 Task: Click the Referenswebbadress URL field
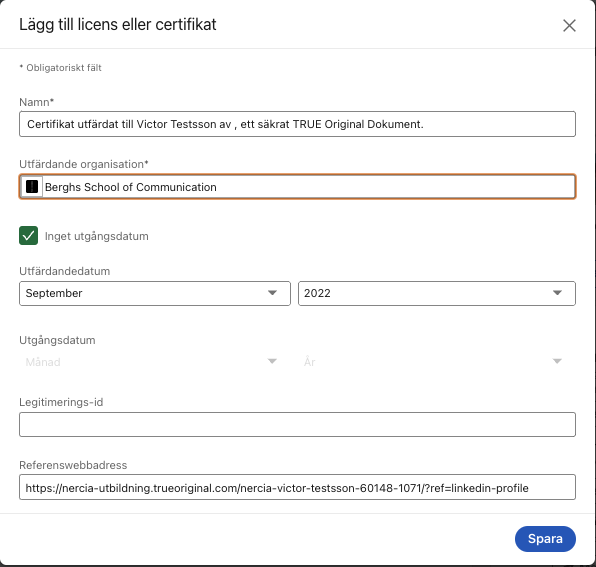click(297, 487)
